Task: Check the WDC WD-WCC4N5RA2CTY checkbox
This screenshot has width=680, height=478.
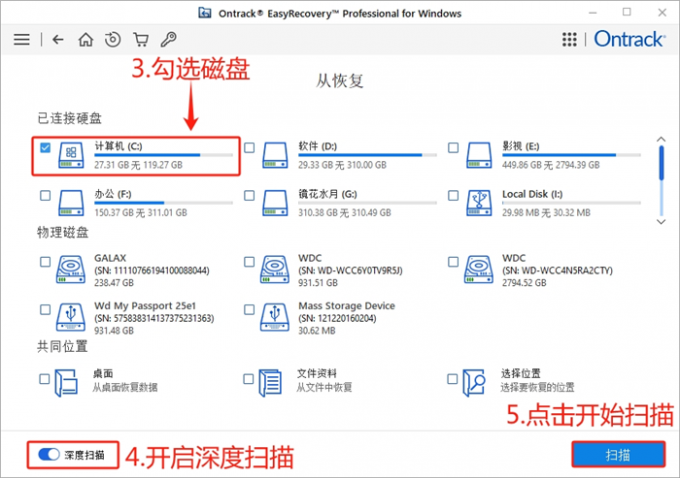Action: point(453,262)
